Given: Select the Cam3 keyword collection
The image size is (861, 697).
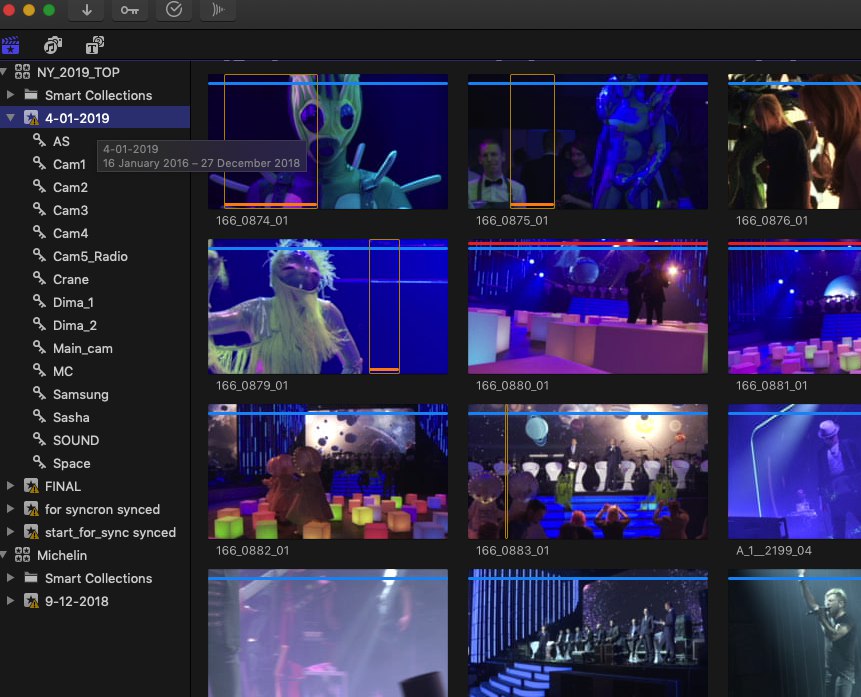Looking at the screenshot, I should pos(70,210).
